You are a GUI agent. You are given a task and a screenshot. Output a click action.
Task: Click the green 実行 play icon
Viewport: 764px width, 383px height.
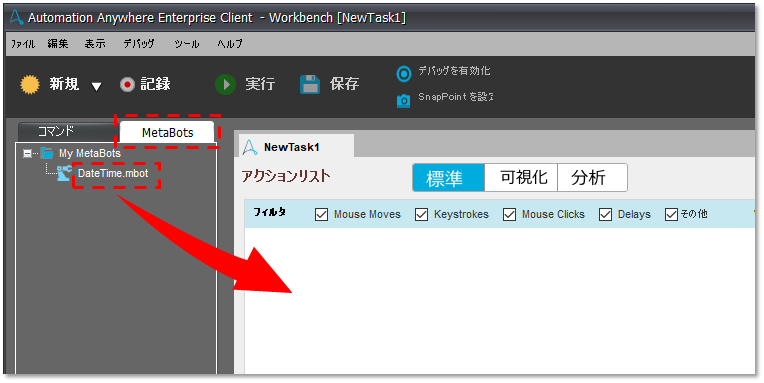[226, 84]
